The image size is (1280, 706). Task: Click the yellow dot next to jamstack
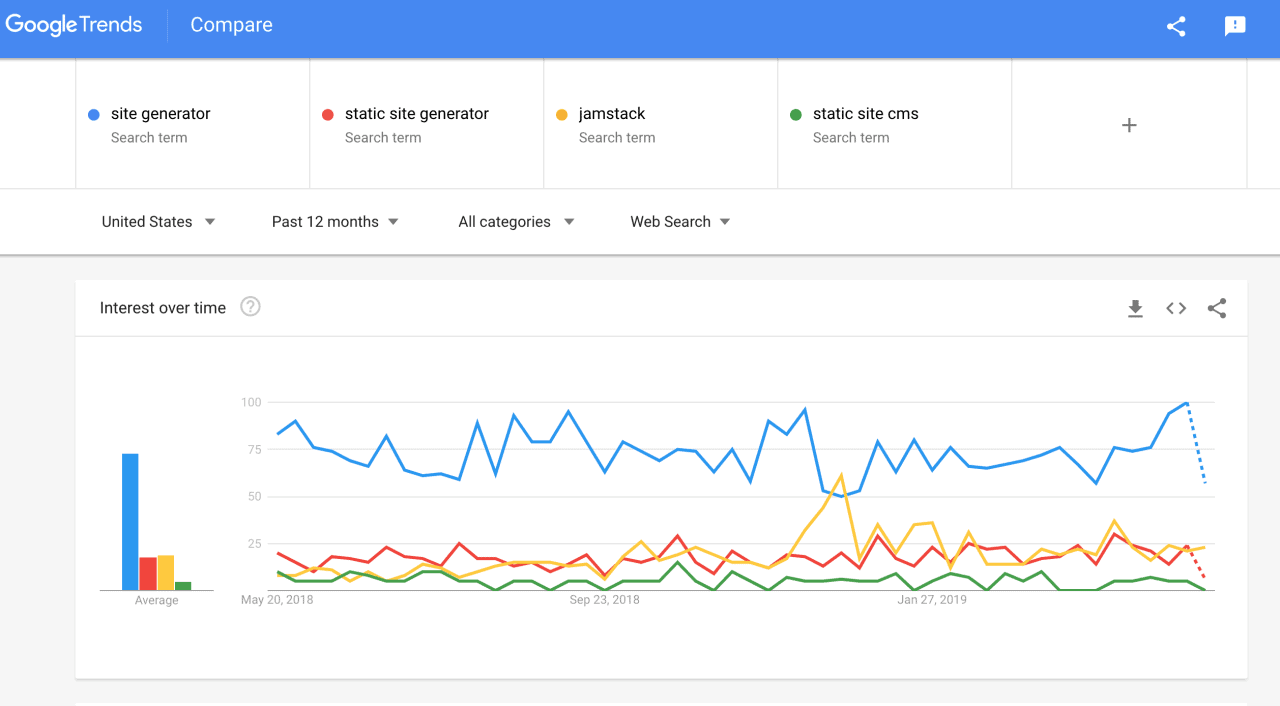click(561, 115)
